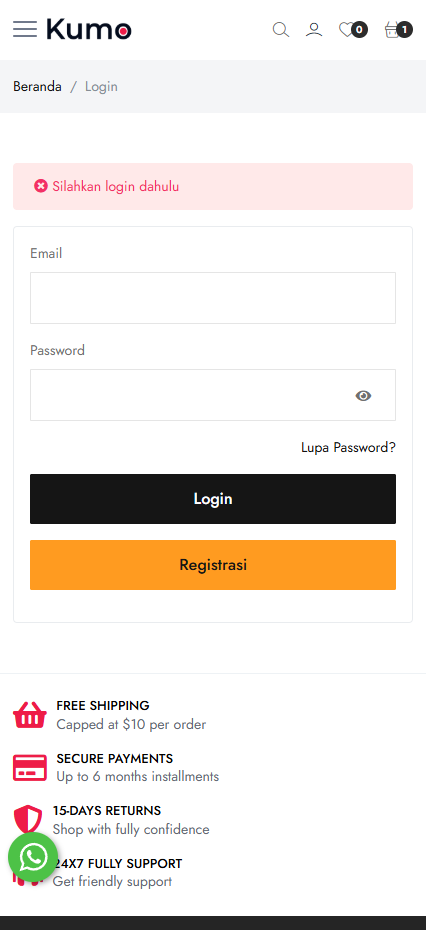The width and height of the screenshot is (426, 930).
Task: Open the shopping cart basket icon
Action: 392,30
